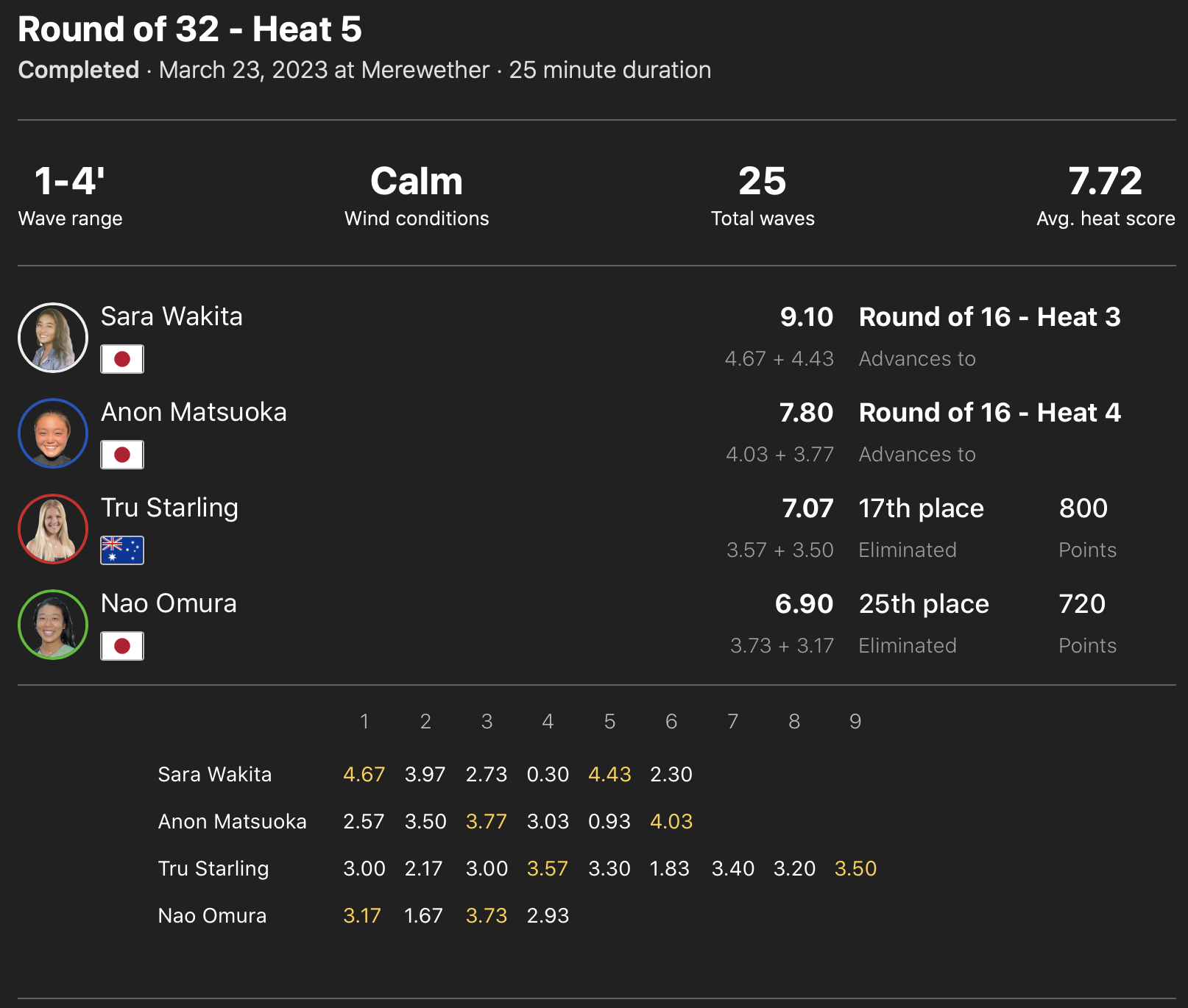Click Japan flag under Anon Matsuoka
1188x1008 pixels.
pos(122,455)
